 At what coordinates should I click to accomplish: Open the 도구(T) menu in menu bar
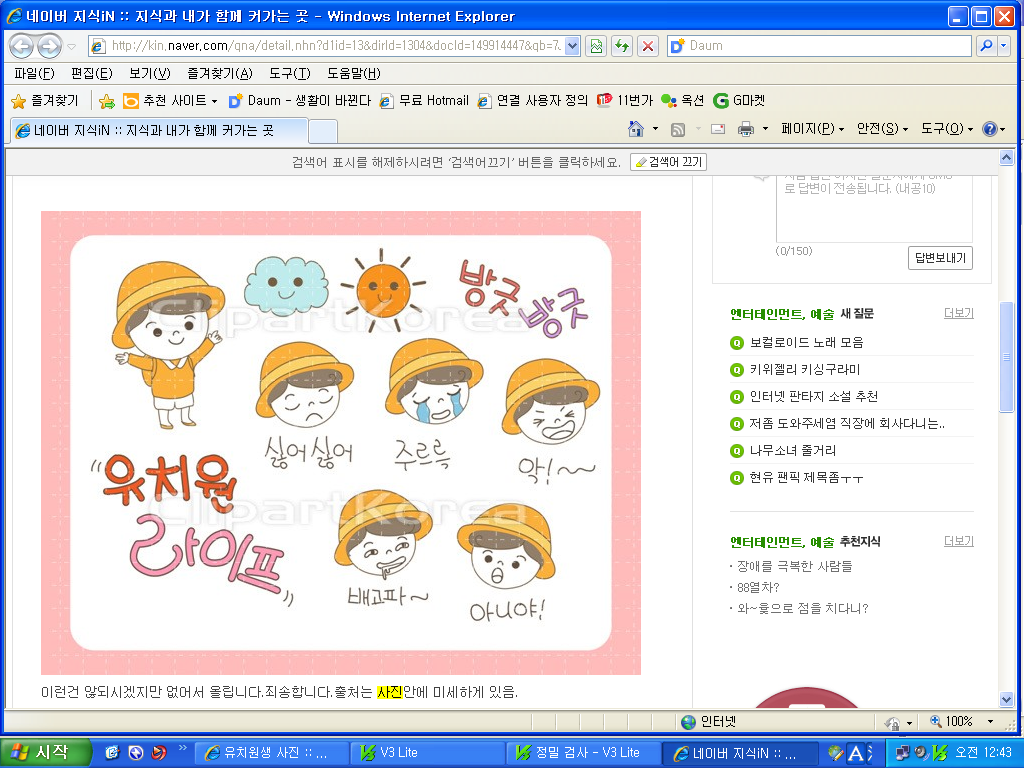(290, 73)
